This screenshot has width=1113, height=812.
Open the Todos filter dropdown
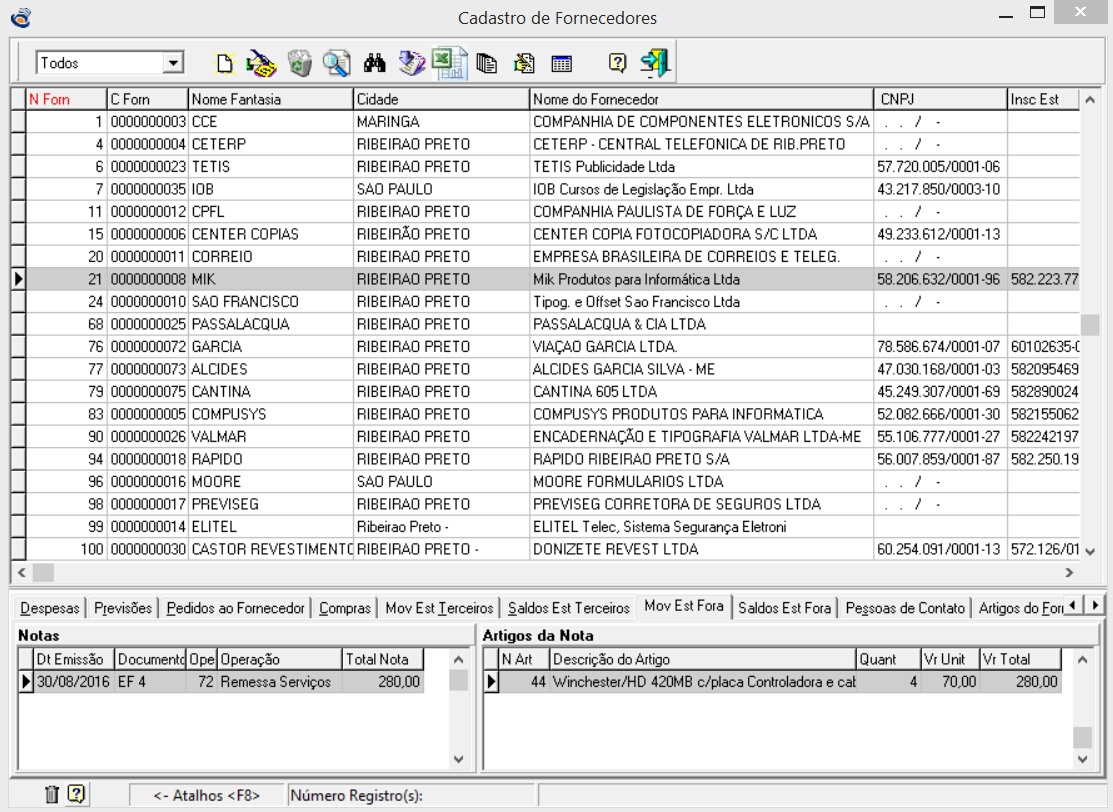[172, 63]
